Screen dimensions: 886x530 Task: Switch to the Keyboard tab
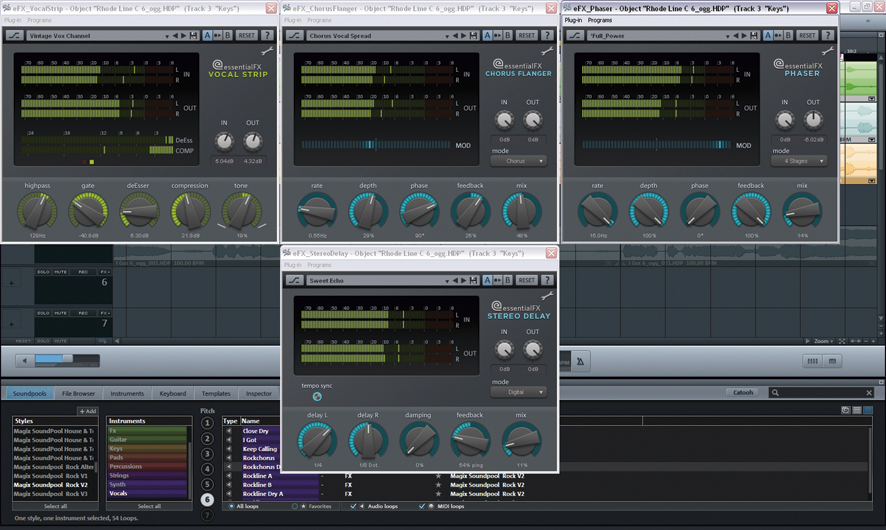(x=173, y=393)
